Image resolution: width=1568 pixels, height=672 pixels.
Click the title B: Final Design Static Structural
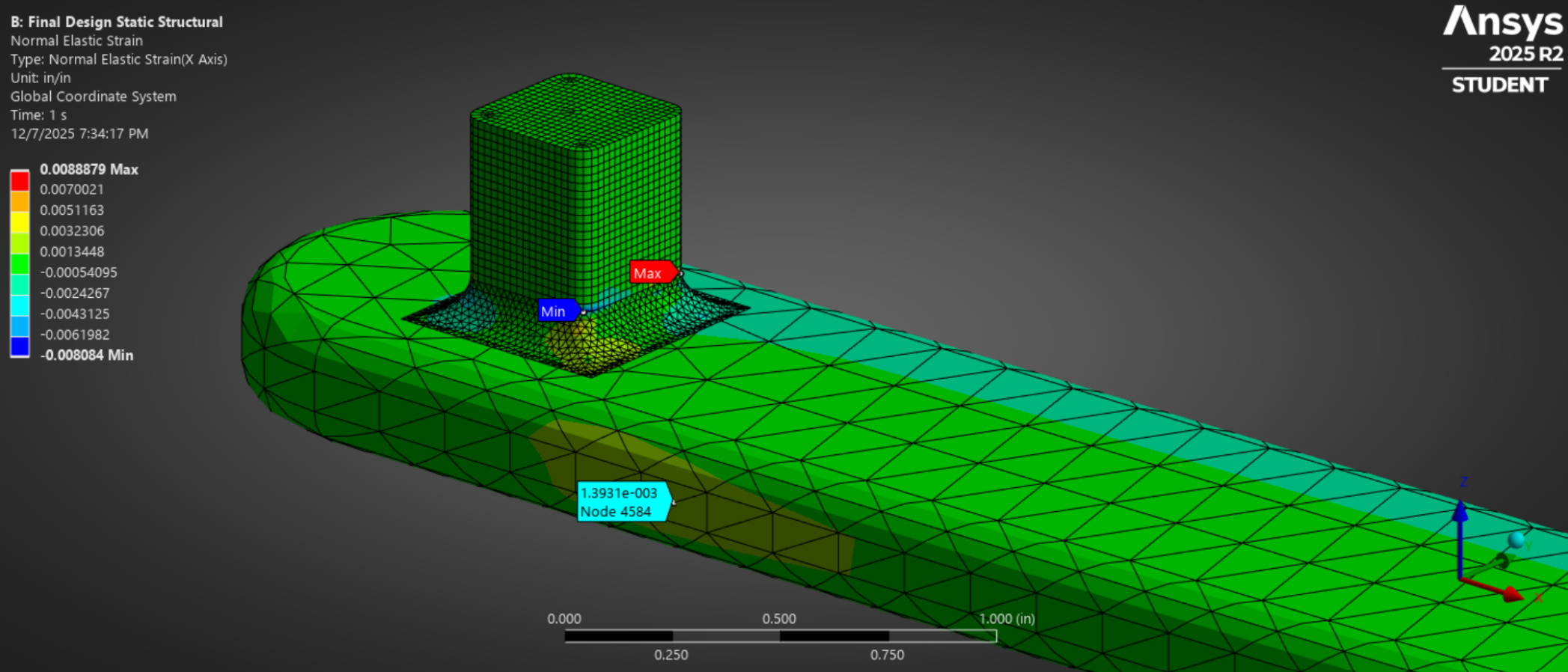[117, 22]
